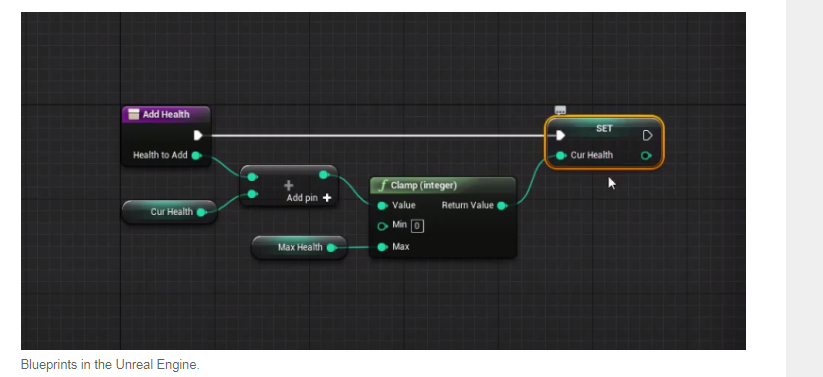The height and width of the screenshot is (377, 823).
Task: Click the Max Health output pin
Action: [x=331, y=247]
